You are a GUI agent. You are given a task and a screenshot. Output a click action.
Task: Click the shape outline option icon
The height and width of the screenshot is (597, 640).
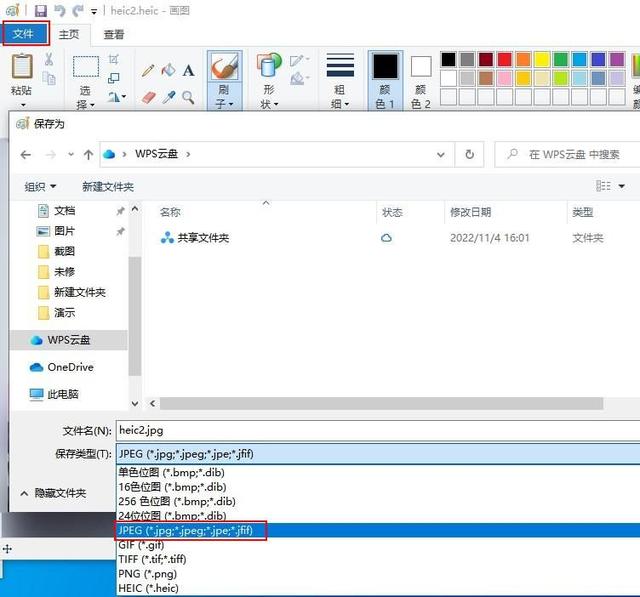click(x=300, y=60)
